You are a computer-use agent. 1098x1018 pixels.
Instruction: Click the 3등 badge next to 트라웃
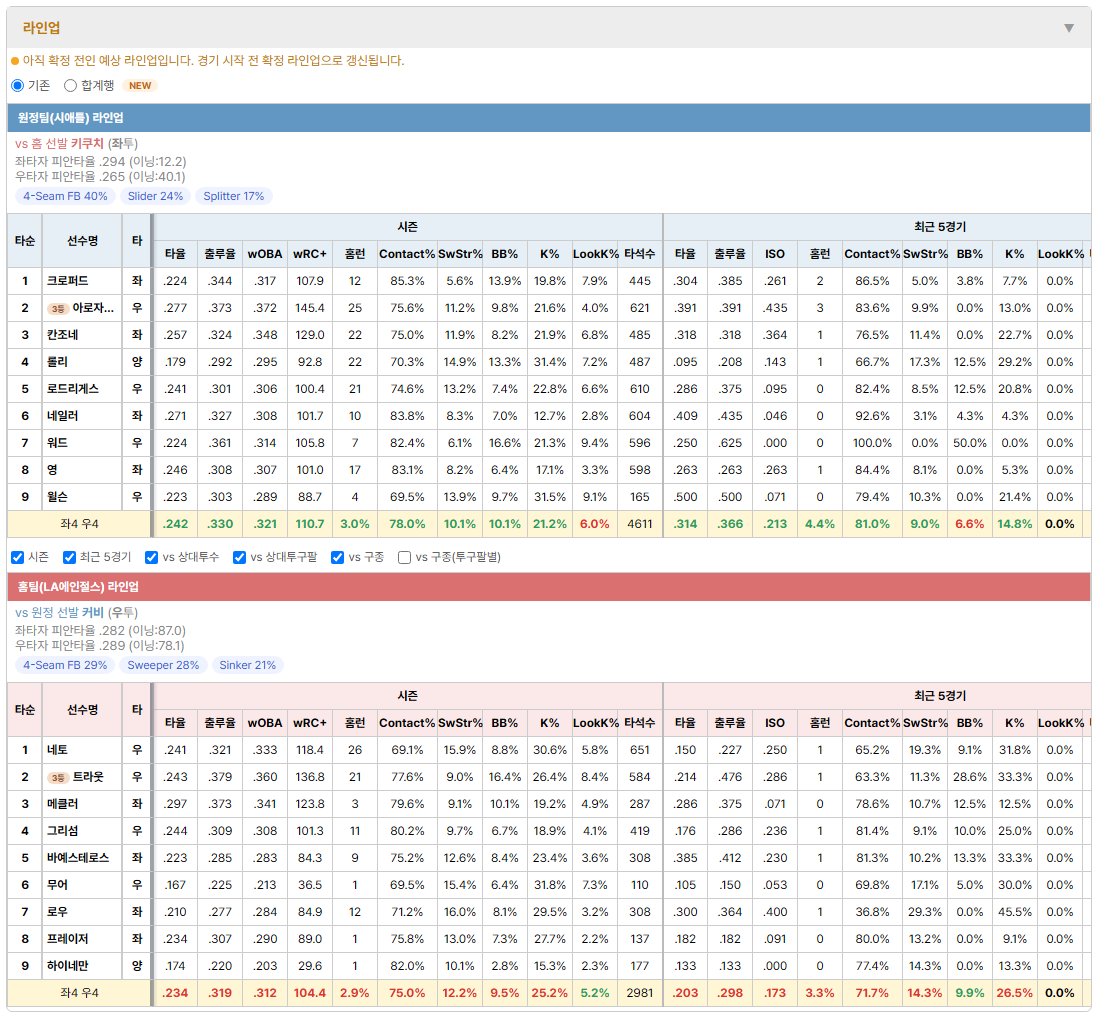pos(57,778)
